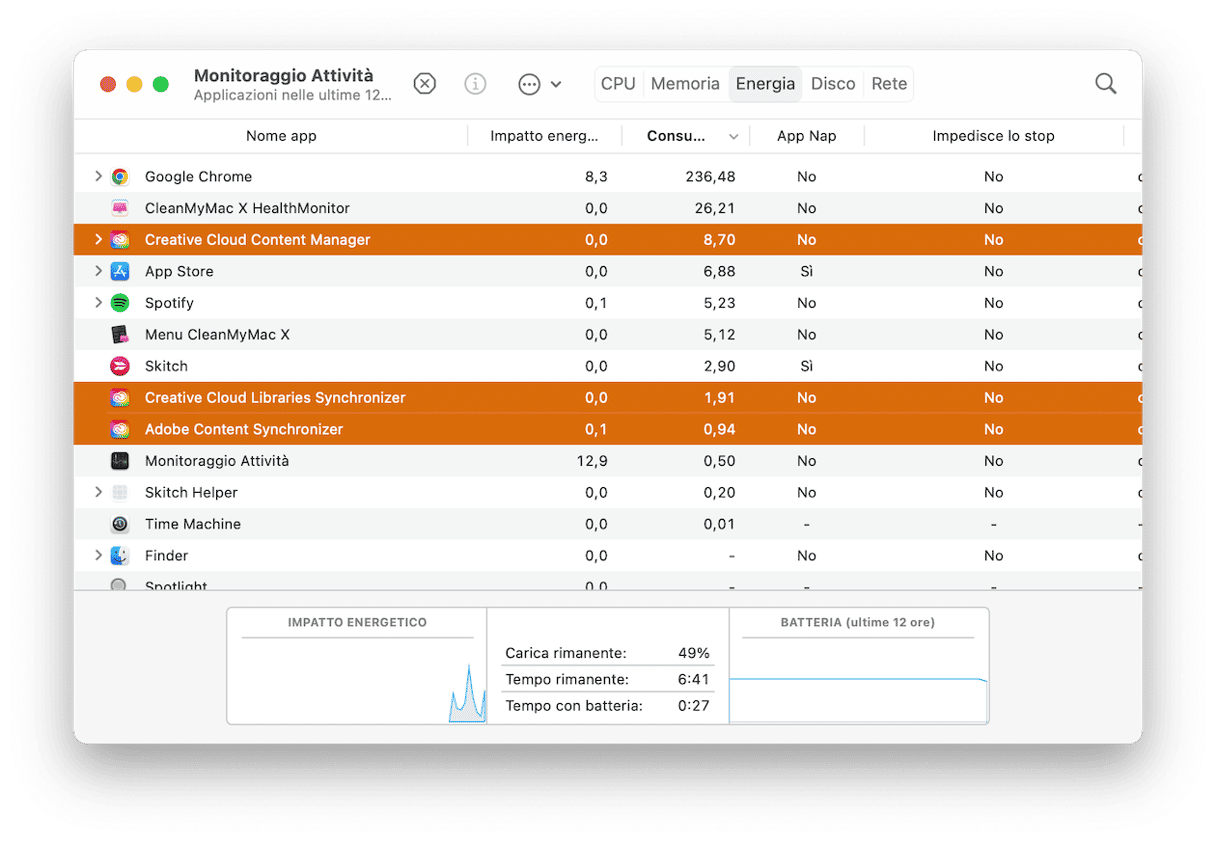
Task: Expand the Spotify row disclosure arrow
Action: (x=98, y=302)
